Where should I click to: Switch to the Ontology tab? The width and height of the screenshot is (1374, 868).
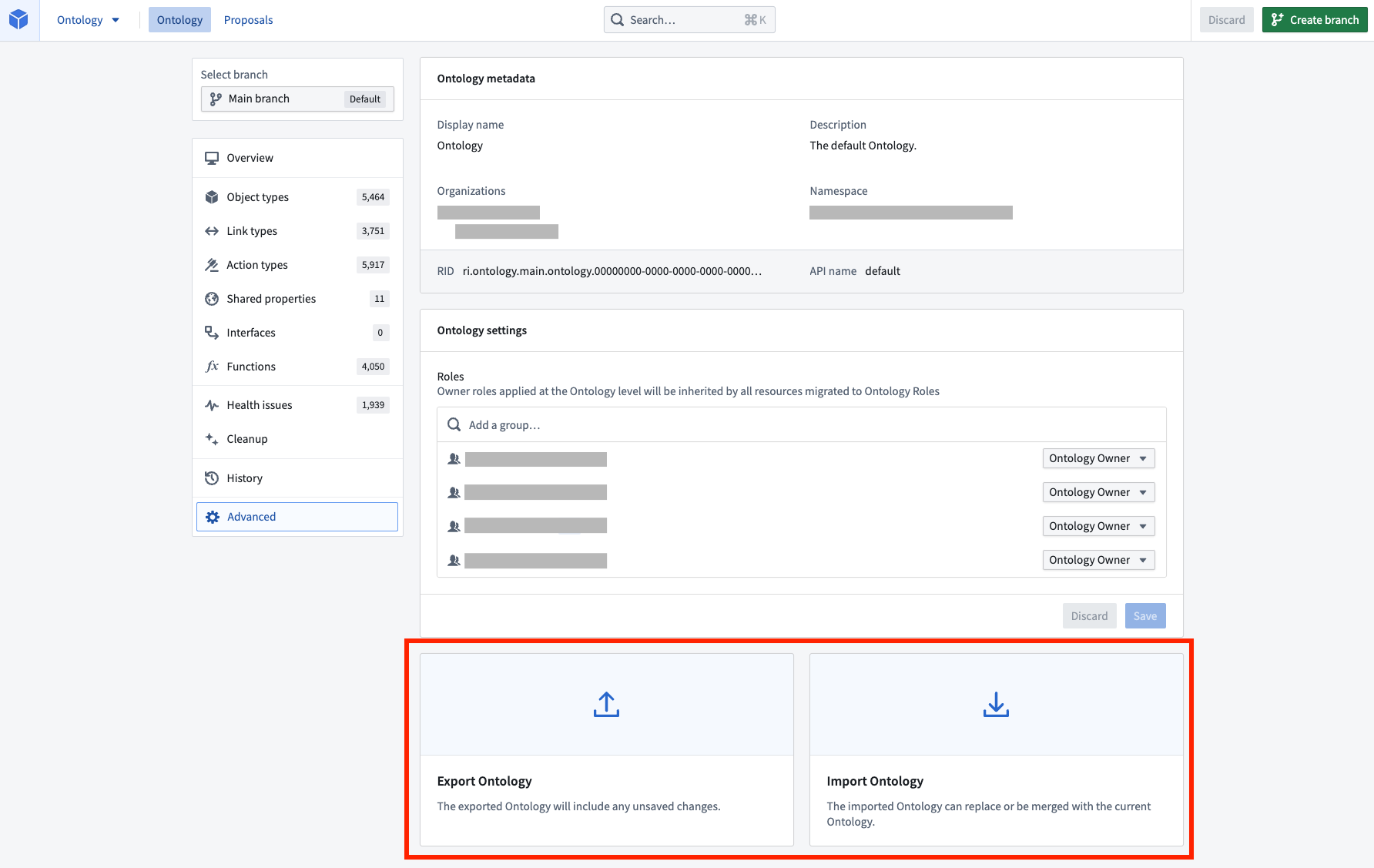179,20
